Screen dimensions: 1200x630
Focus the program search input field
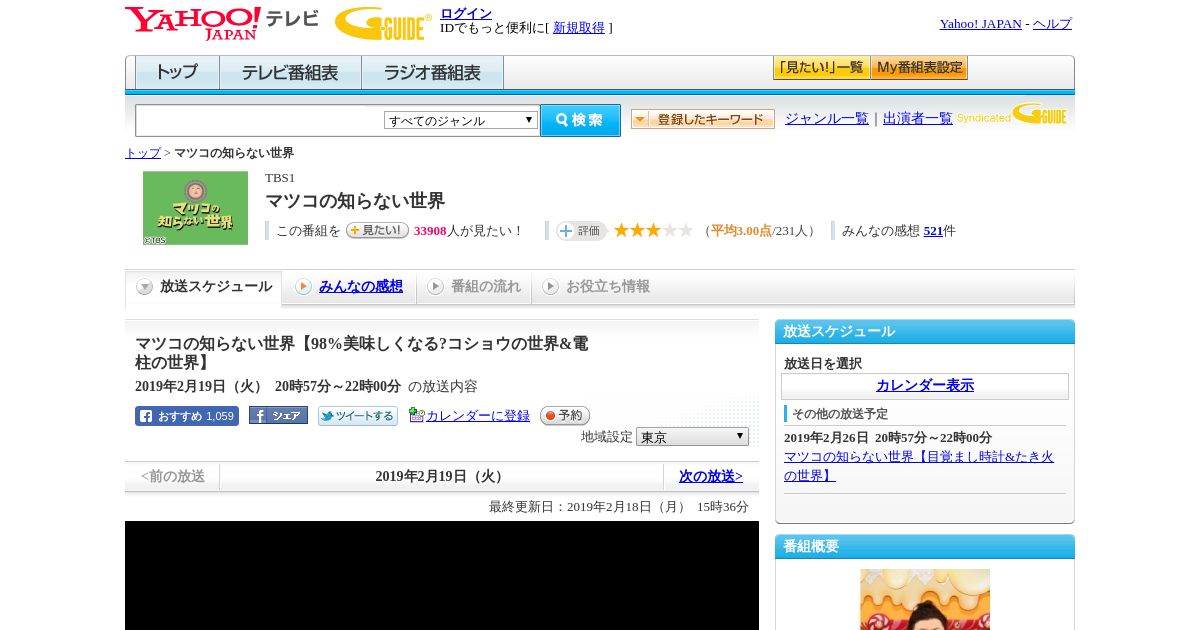click(x=260, y=121)
